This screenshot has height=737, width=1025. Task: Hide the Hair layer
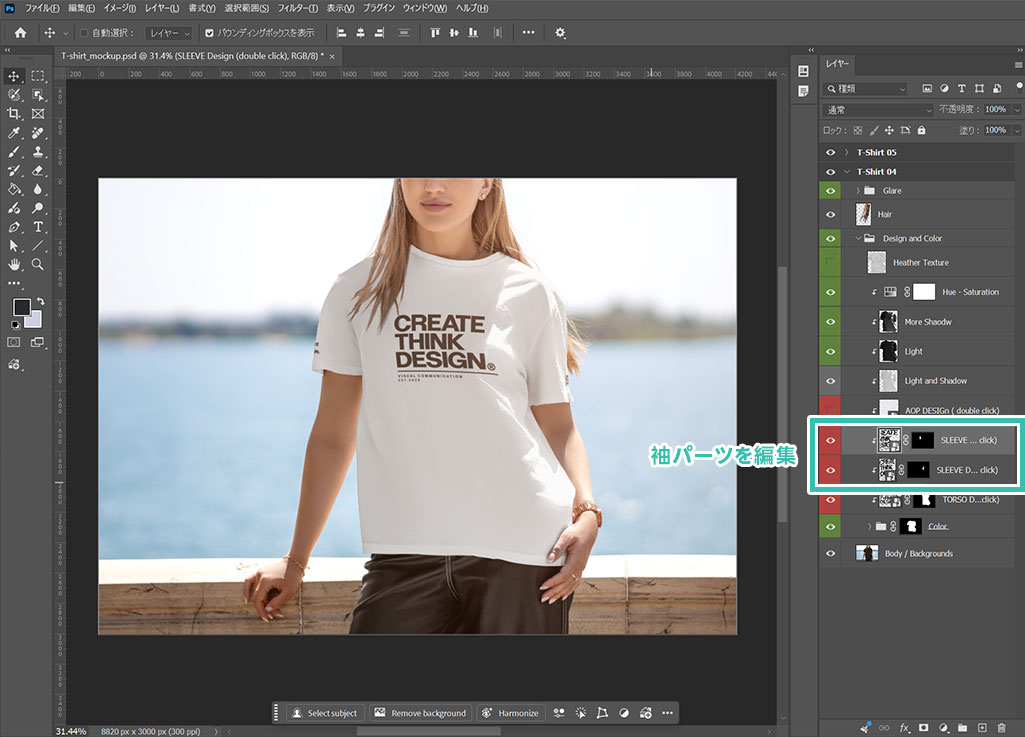coord(830,214)
